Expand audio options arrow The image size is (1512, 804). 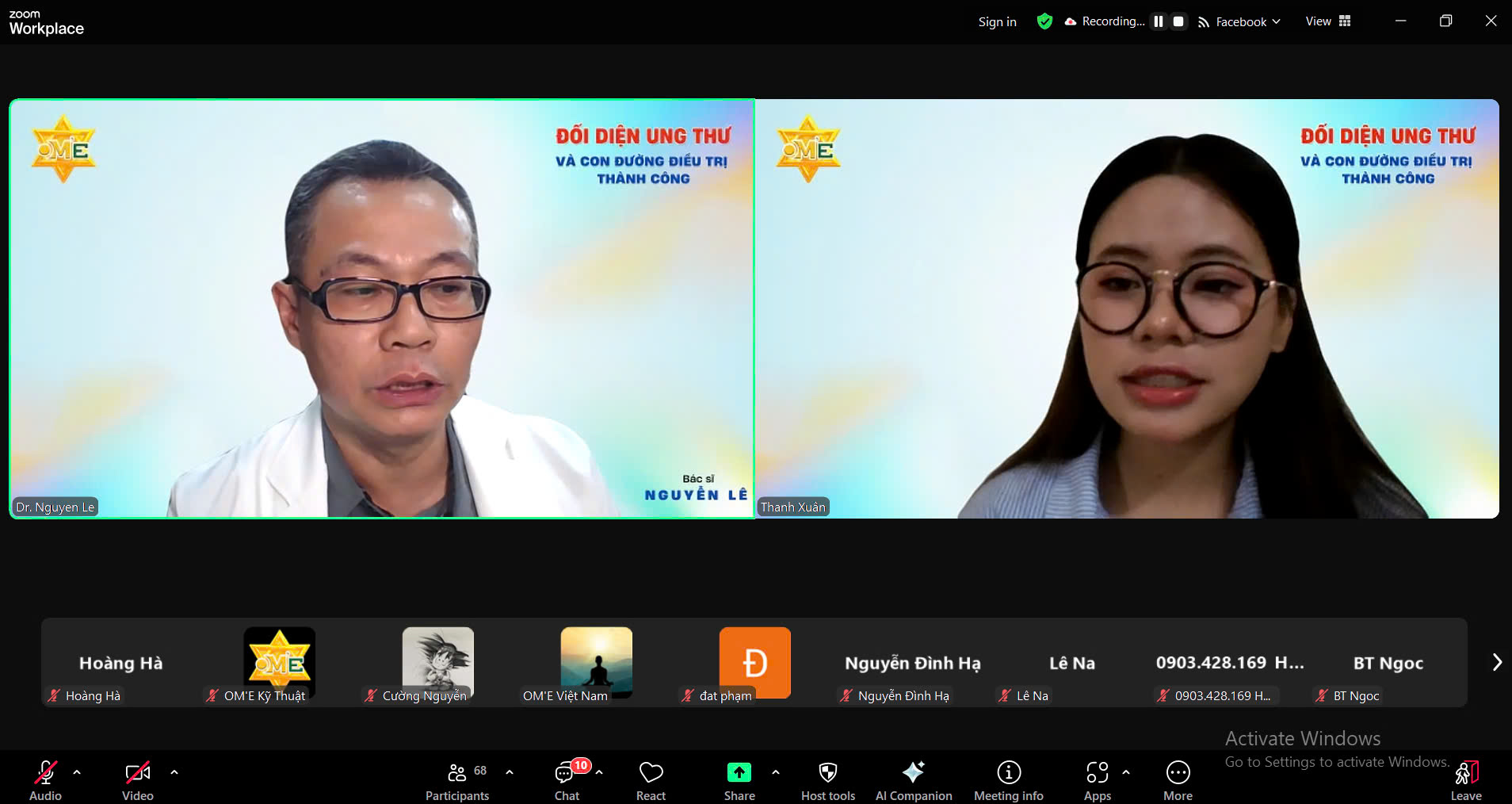[x=77, y=771]
